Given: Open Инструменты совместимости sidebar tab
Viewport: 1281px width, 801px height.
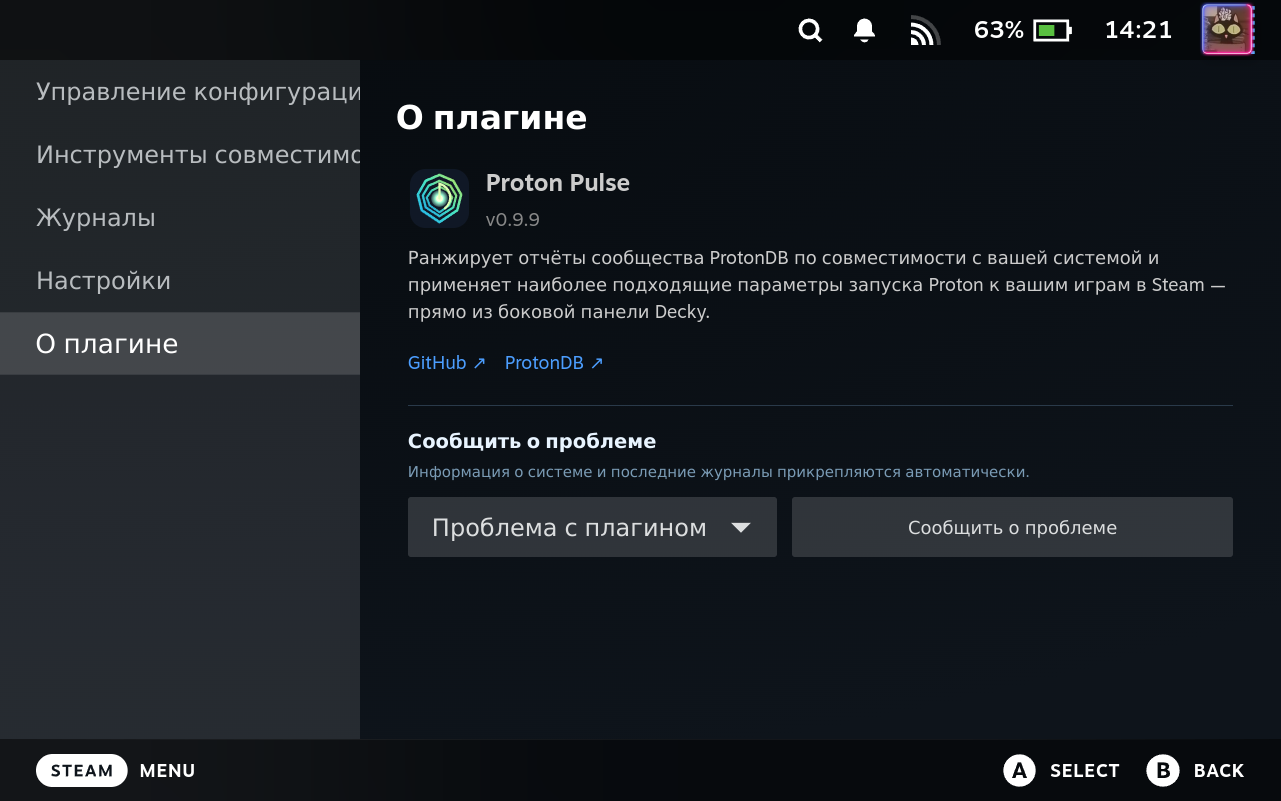Looking at the screenshot, I should click(x=180, y=155).
